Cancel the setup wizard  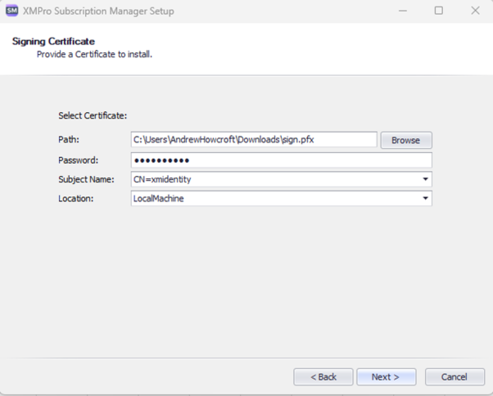(455, 377)
